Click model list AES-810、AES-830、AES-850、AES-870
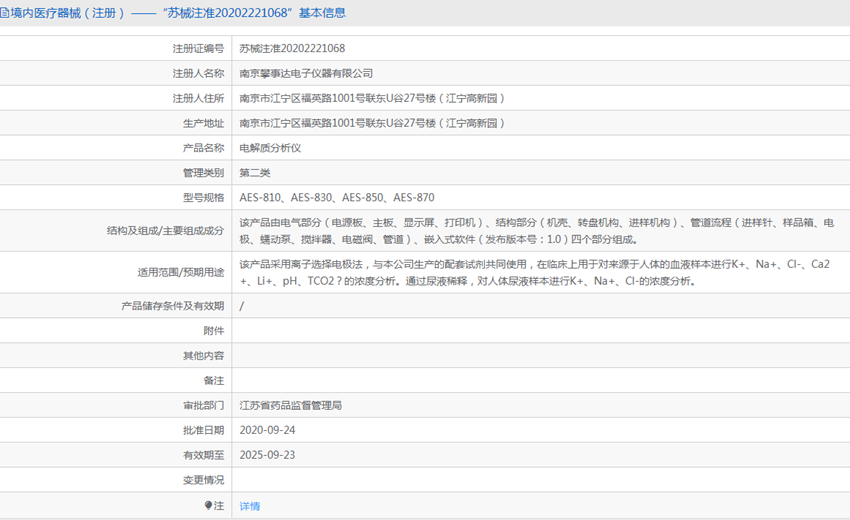This screenshot has width=850, height=520. [x=337, y=197]
